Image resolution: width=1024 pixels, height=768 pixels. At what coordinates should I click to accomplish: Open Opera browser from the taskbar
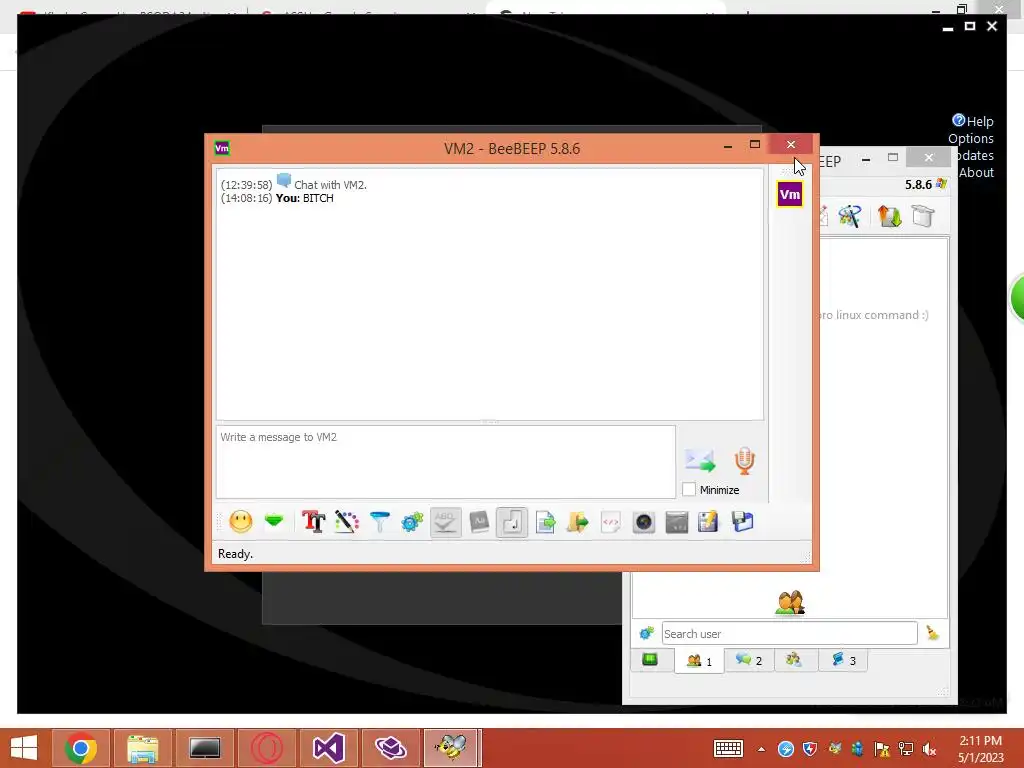pos(267,748)
